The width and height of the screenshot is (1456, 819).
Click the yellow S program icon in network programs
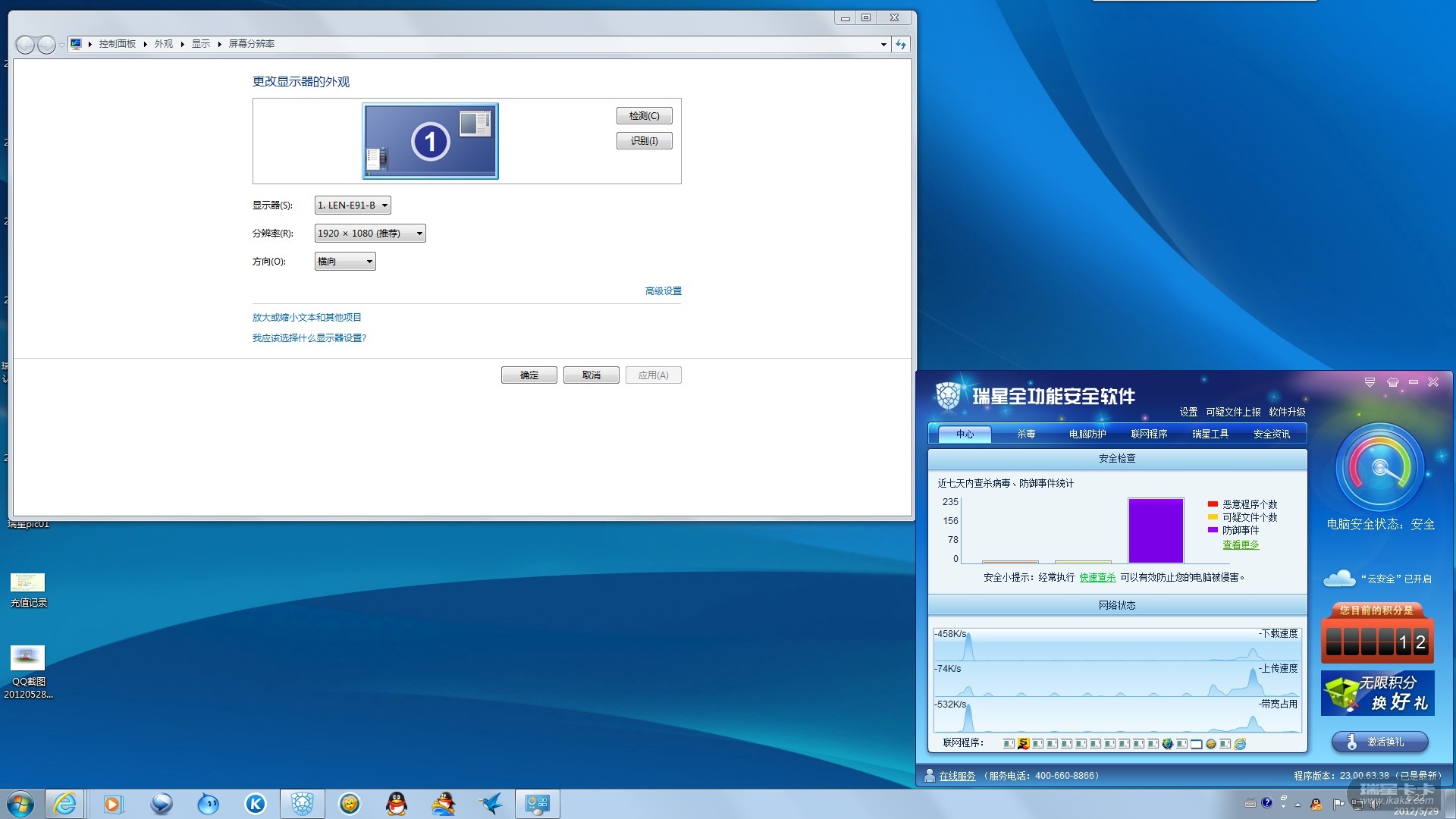click(x=1023, y=744)
